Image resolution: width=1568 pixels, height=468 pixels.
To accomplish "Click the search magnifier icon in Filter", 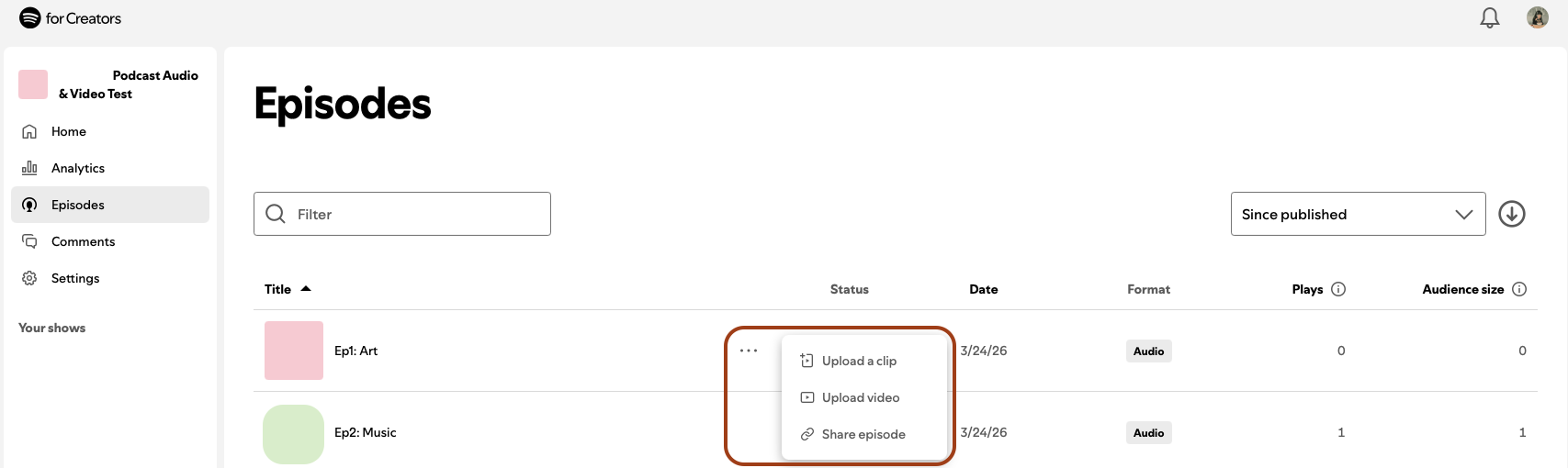I will coord(275,214).
